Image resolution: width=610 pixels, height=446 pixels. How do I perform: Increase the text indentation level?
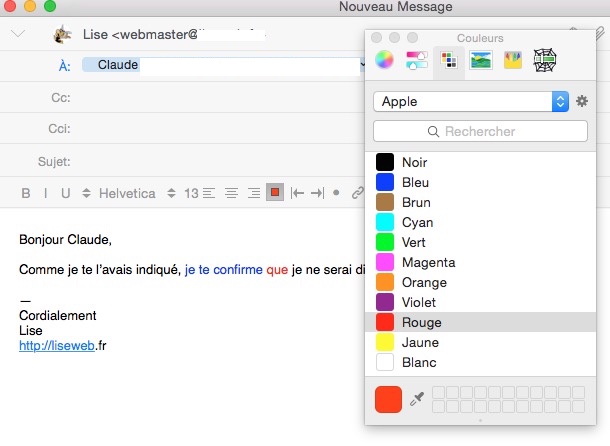pos(317,193)
